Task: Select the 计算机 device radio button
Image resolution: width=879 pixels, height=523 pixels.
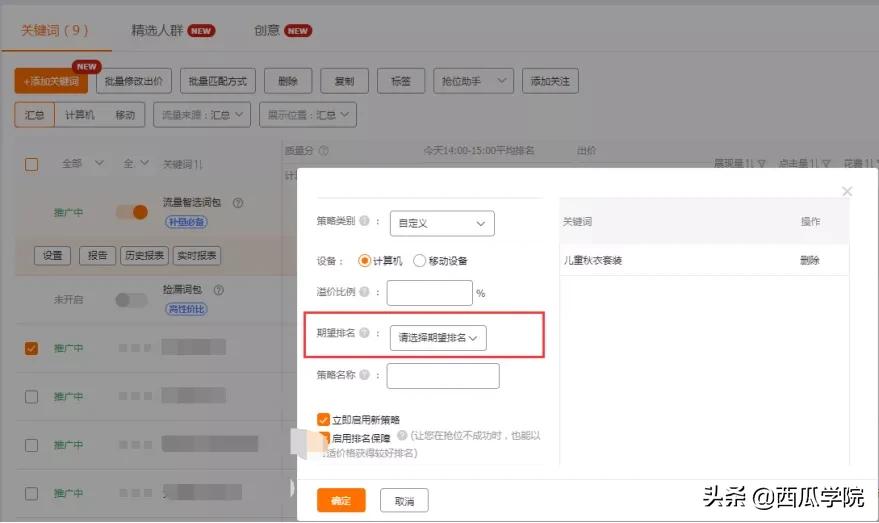Action: click(364, 261)
